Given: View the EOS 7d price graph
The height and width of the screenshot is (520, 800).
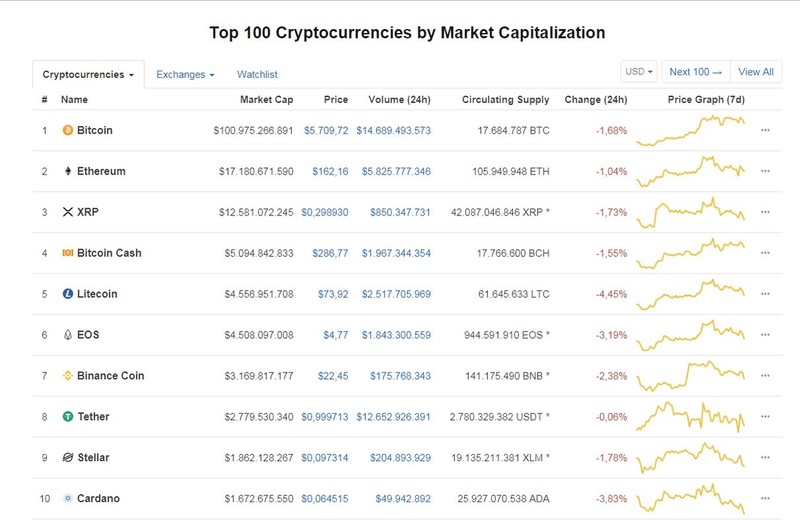Looking at the screenshot, I should tap(691, 336).
